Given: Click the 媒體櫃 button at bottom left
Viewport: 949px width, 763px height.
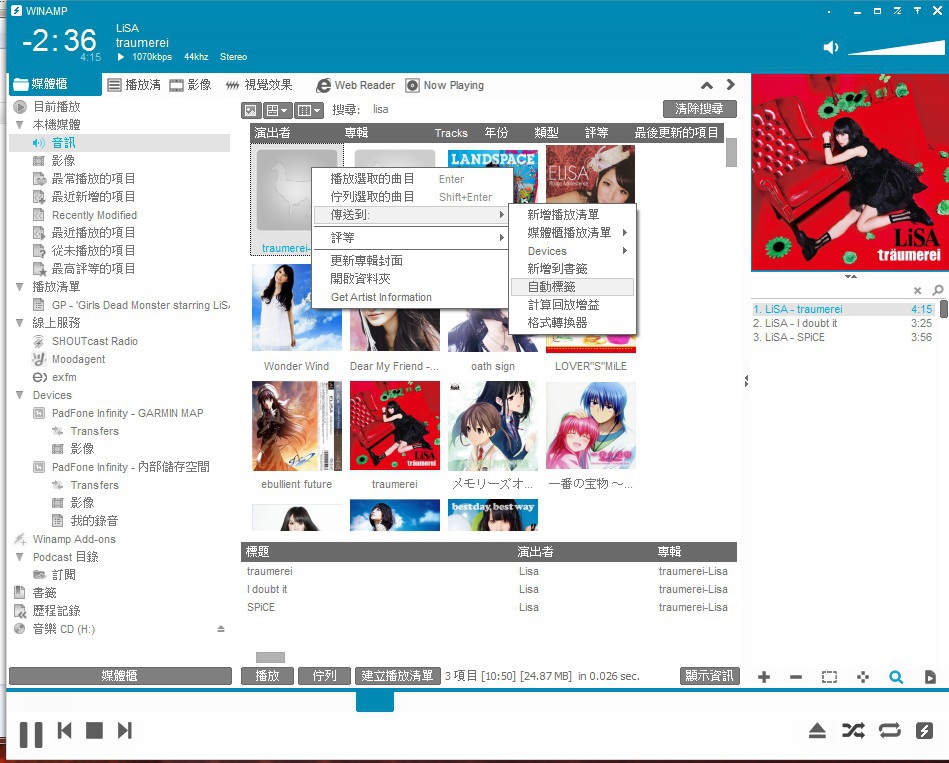Looking at the screenshot, I should 120,676.
